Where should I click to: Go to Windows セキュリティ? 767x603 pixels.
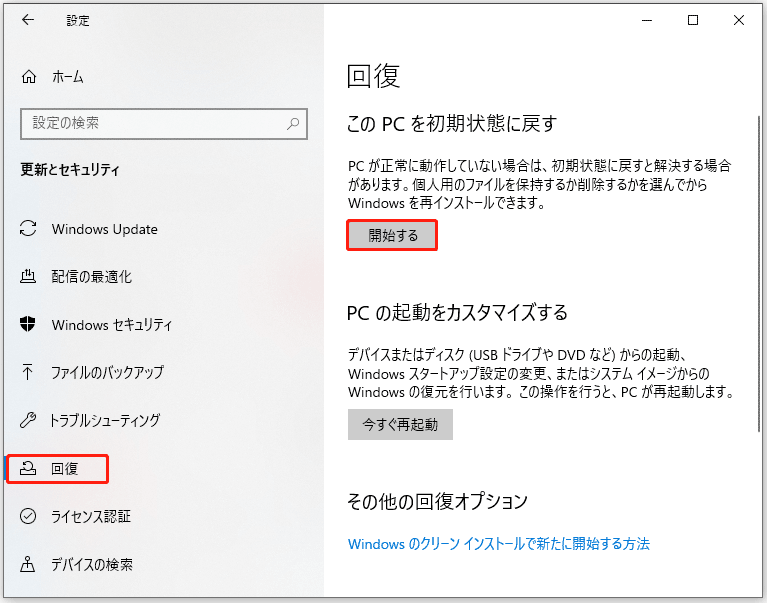point(112,325)
